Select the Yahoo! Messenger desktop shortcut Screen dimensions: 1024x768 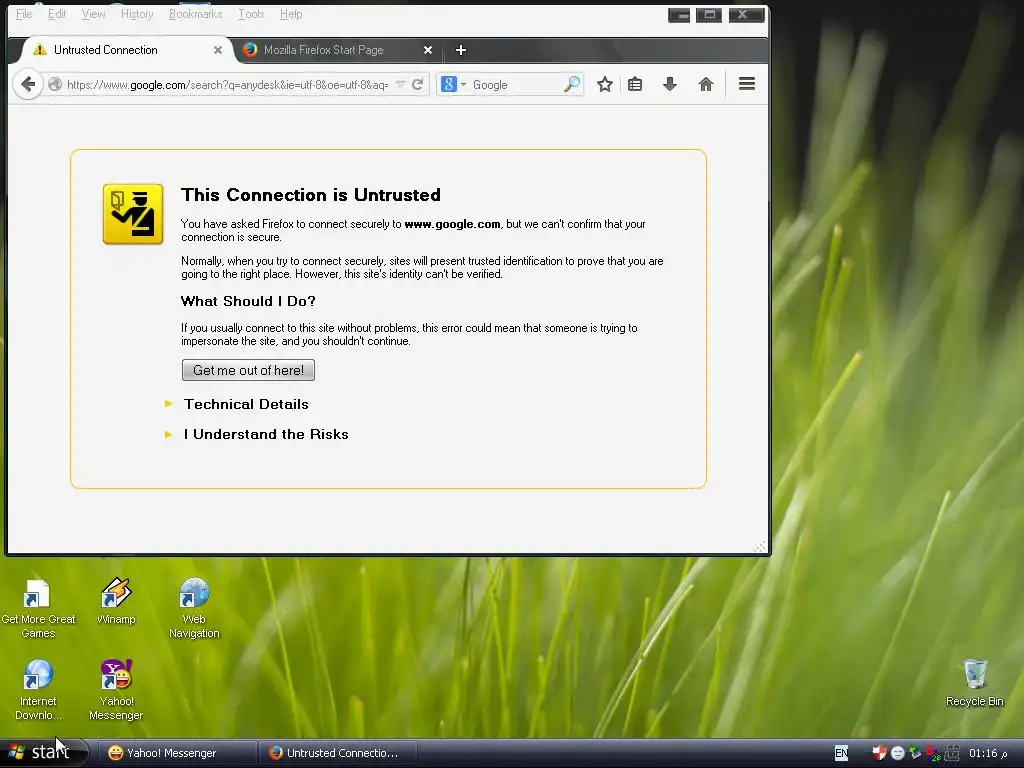(x=116, y=690)
